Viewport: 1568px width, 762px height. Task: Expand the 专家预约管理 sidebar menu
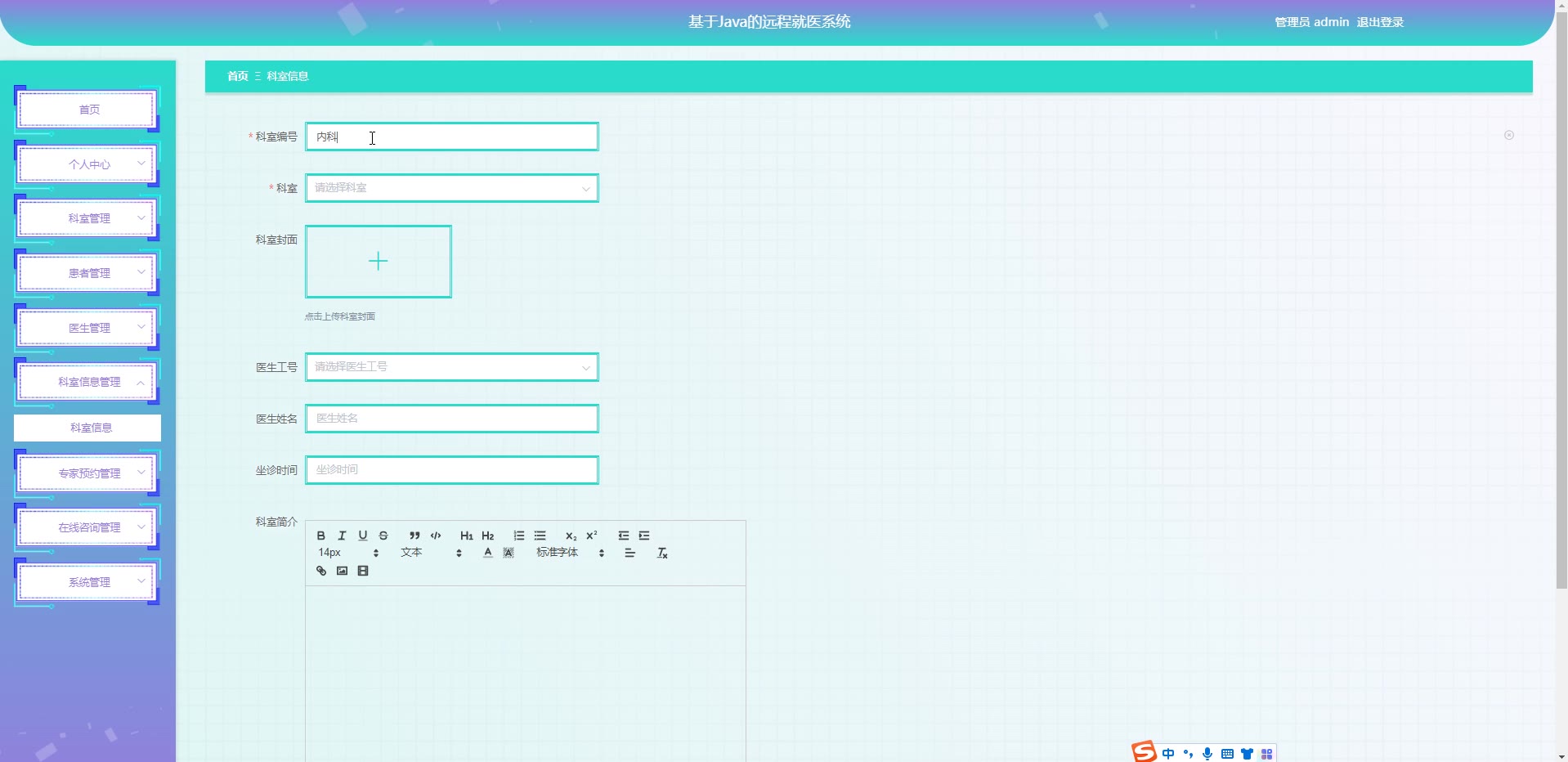coord(87,473)
